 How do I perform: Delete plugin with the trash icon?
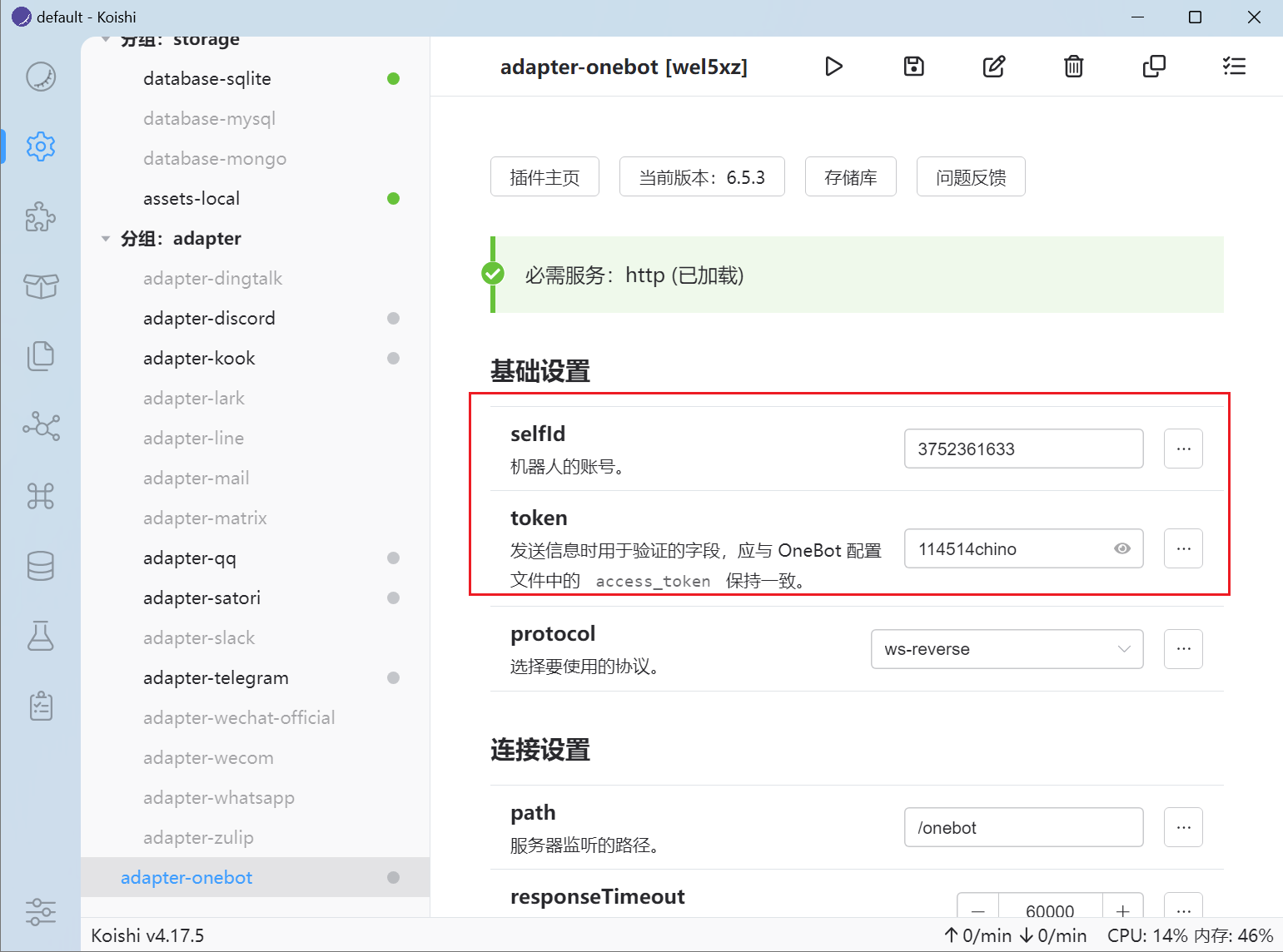click(x=1074, y=67)
